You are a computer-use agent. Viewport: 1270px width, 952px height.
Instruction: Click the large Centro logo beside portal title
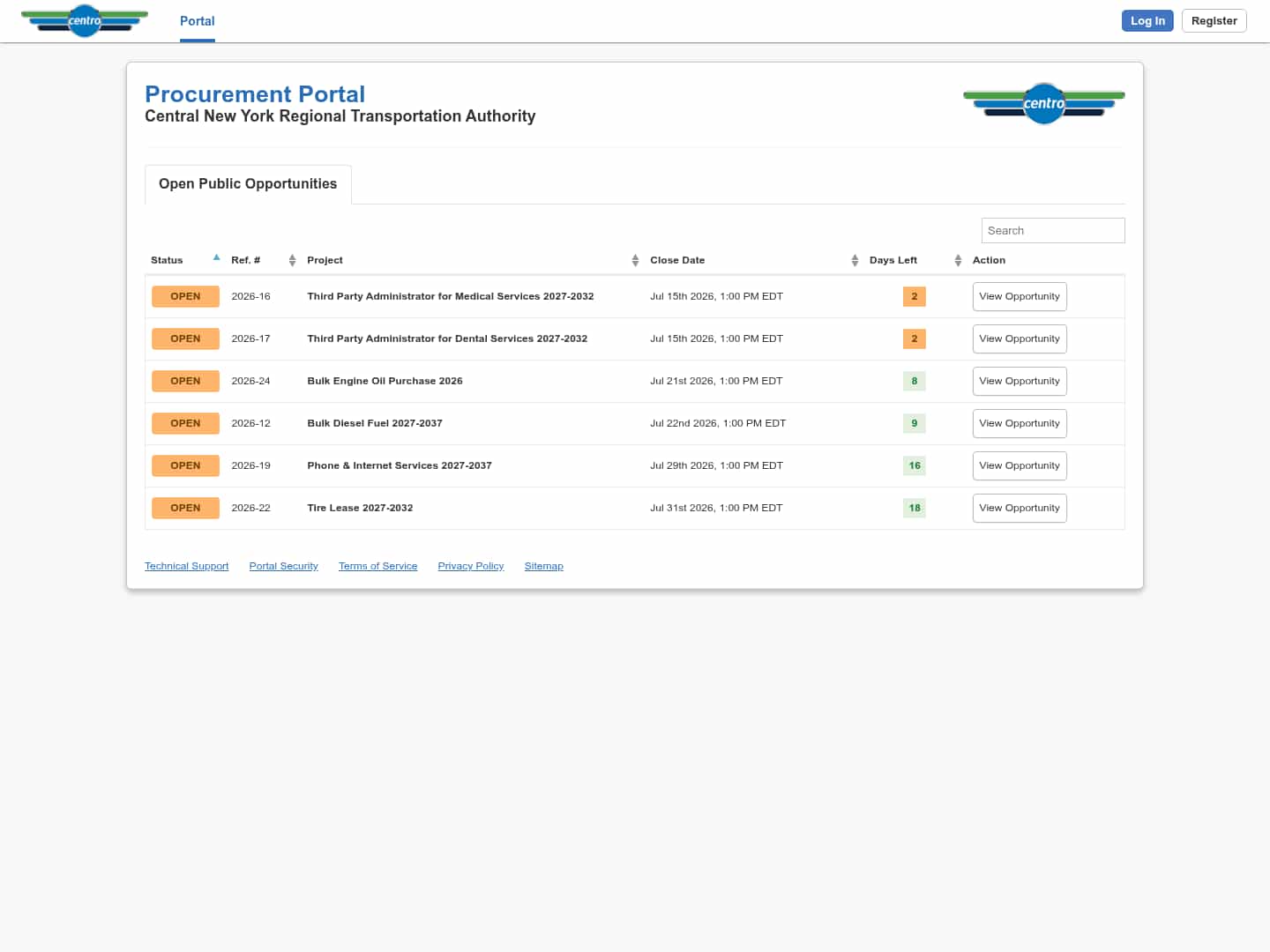coord(1044,103)
